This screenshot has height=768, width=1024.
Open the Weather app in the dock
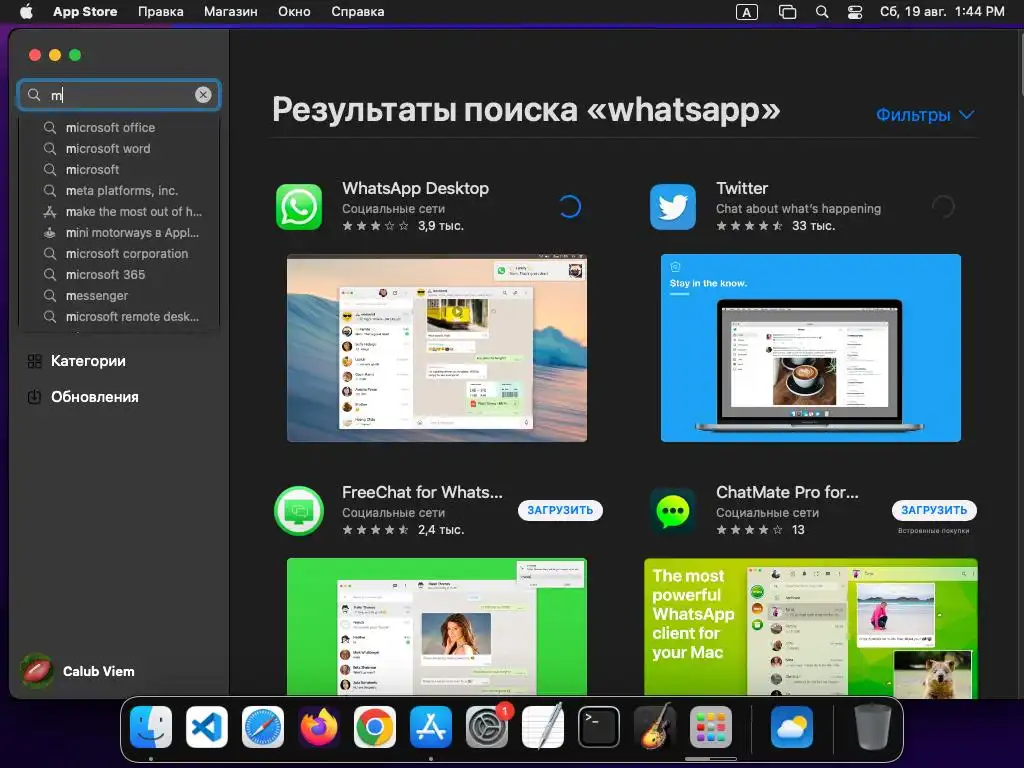(x=792, y=727)
